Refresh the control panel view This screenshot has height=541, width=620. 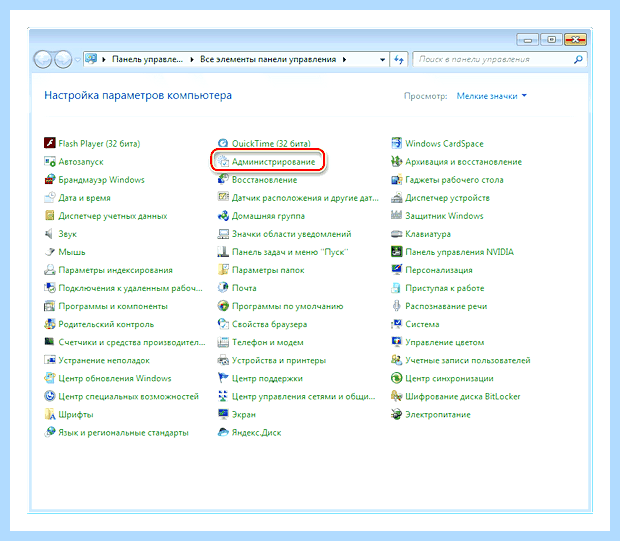[399, 60]
